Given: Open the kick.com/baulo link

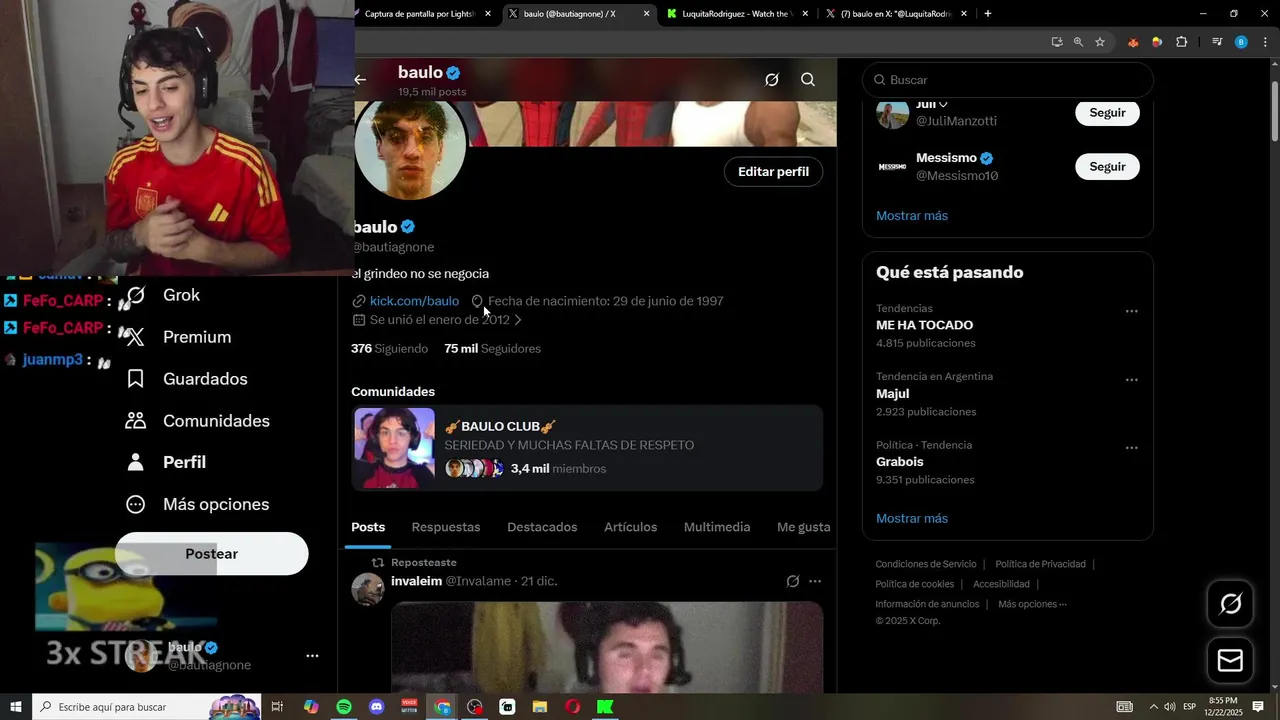Looking at the screenshot, I should click(x=414, y=301).
